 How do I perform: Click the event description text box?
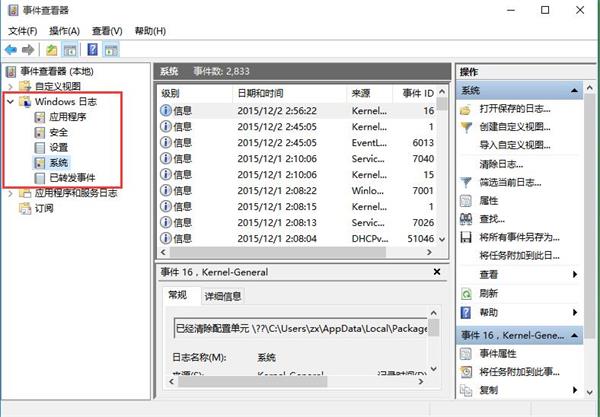pos(301,328)
